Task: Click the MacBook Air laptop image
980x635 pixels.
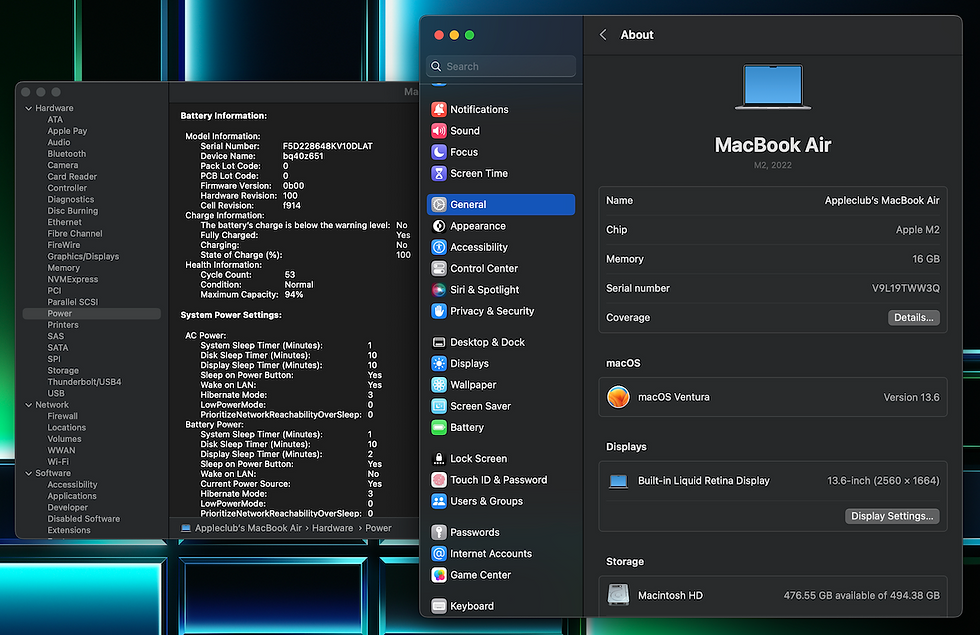Action: click(x=772, y=87)
